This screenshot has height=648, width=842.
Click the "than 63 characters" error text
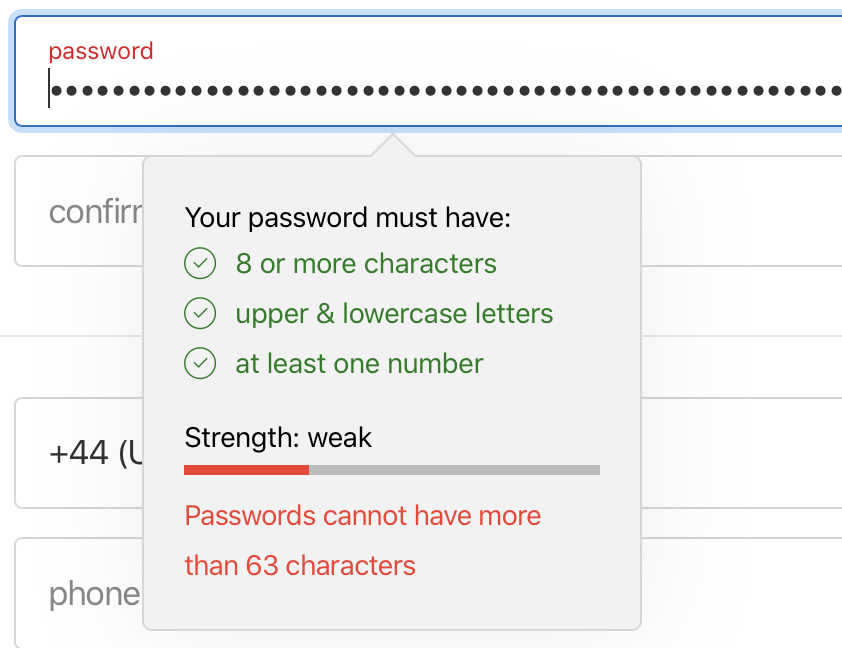coord(300,566)
